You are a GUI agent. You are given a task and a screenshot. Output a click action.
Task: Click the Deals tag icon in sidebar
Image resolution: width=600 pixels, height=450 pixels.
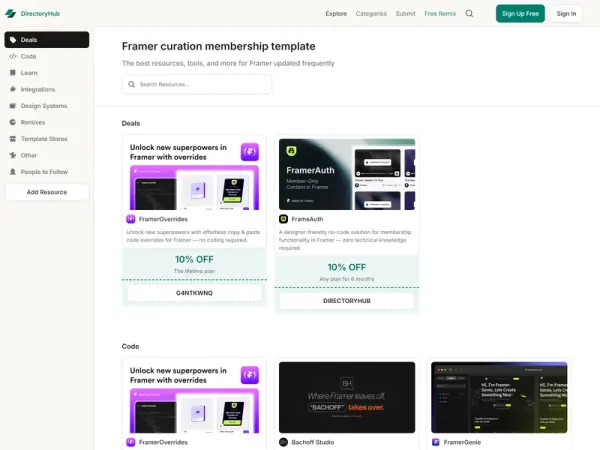pos(13,40)
